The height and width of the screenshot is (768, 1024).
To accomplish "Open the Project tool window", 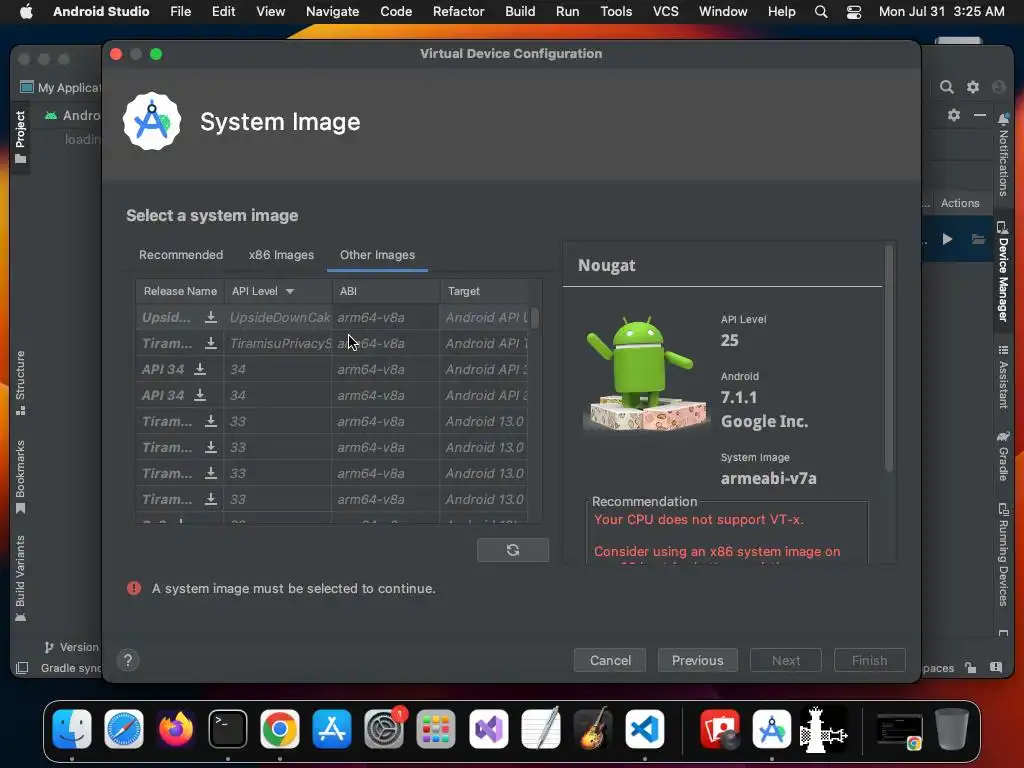I will 20,137.
